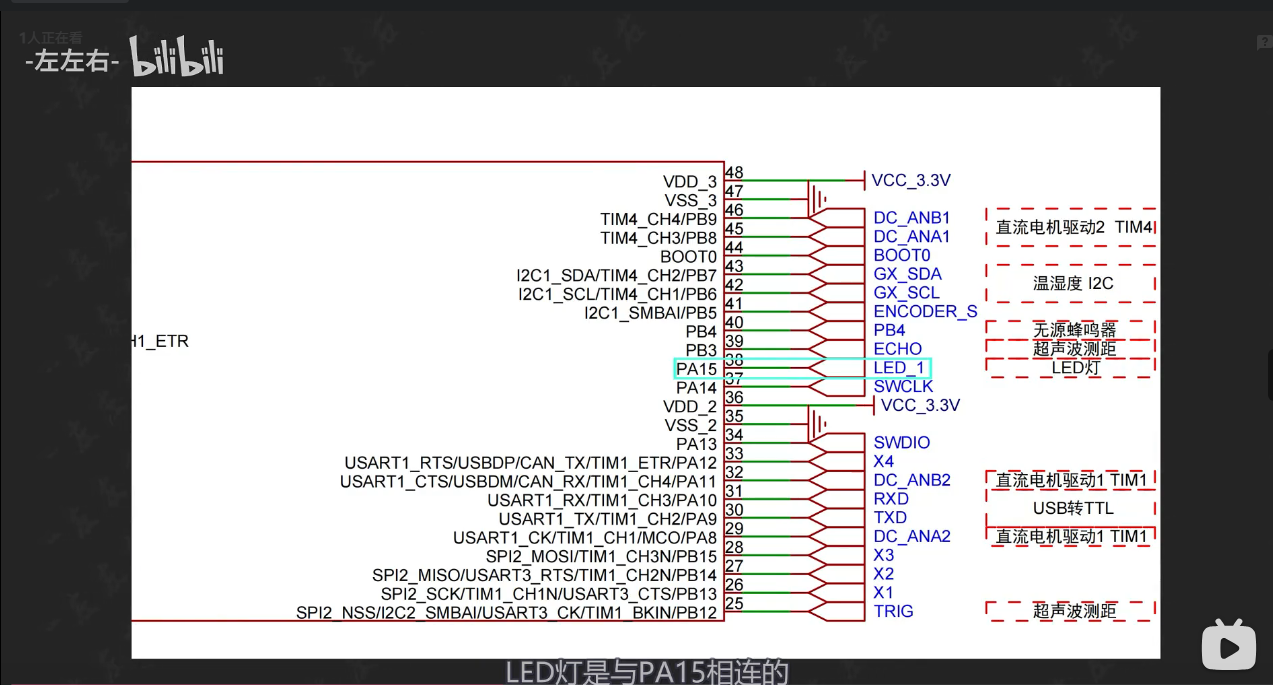Click the 'USB转TTL' annotation box
This screenshot has height=685, width=1273.
point(1072,509)
